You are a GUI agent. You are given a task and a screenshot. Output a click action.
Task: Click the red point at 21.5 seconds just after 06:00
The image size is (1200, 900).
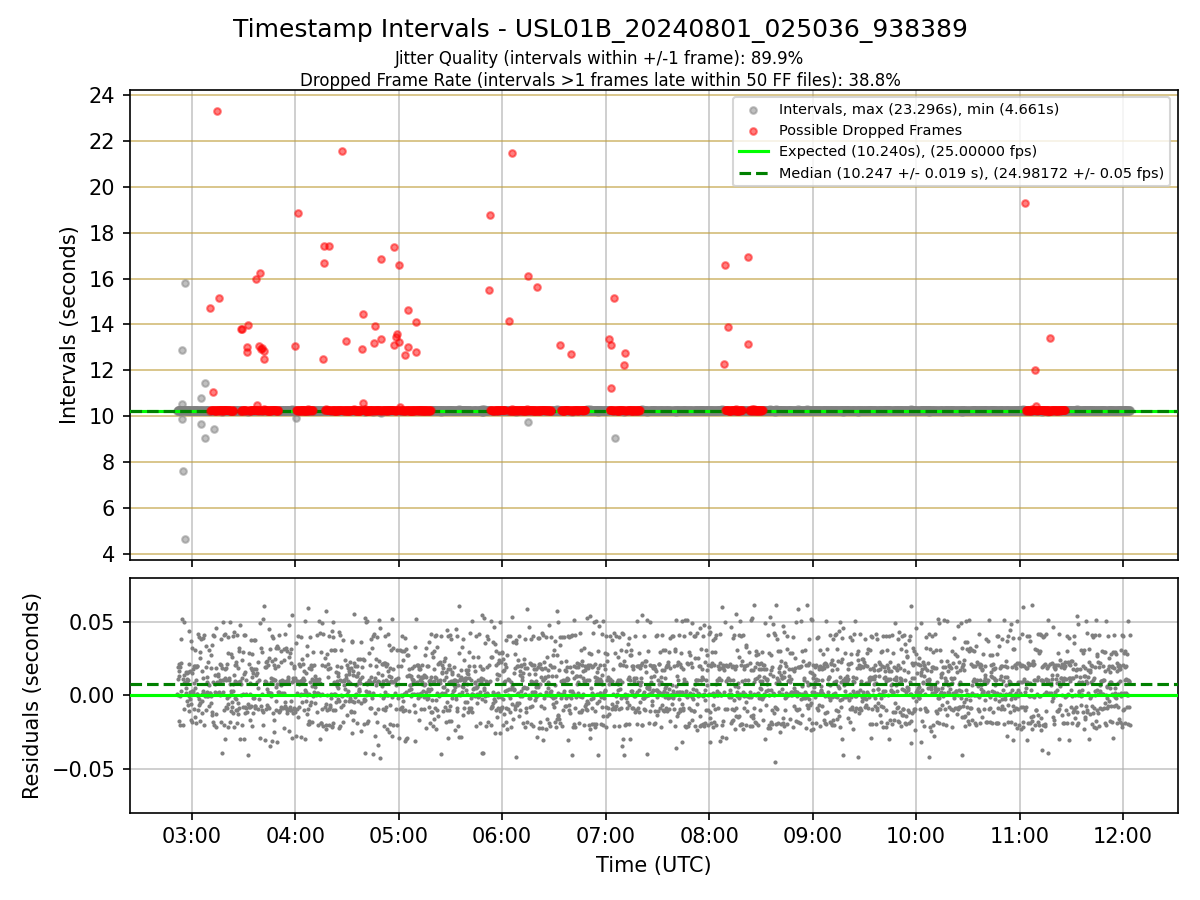coord(512,153)
